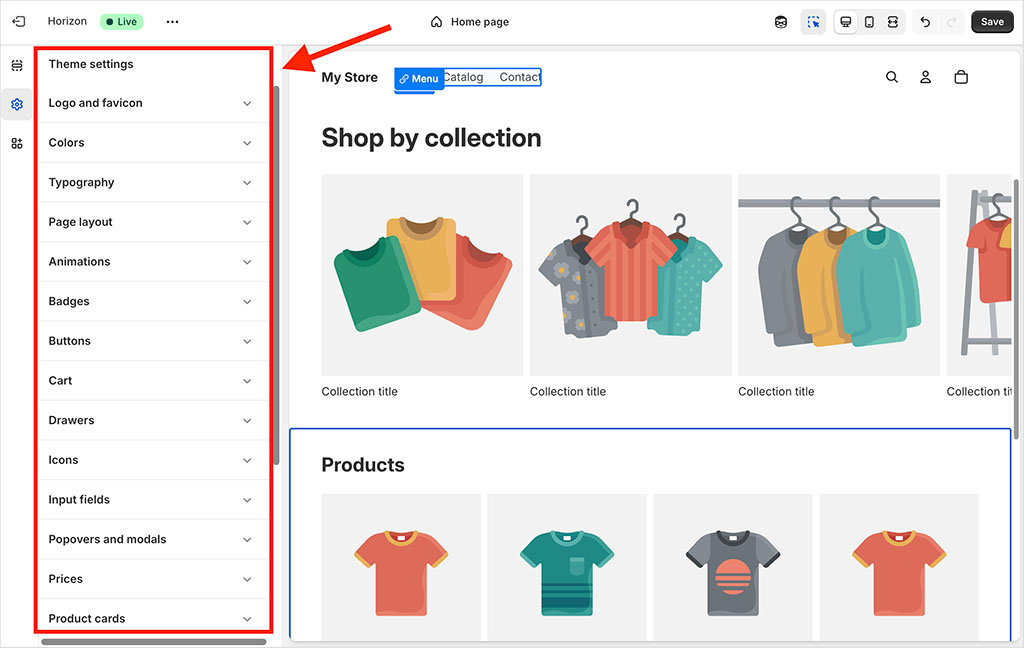The image size is (1024, 648).
Task: Expand the Popovers and modals settings
Action: click(x=153, y=540)
